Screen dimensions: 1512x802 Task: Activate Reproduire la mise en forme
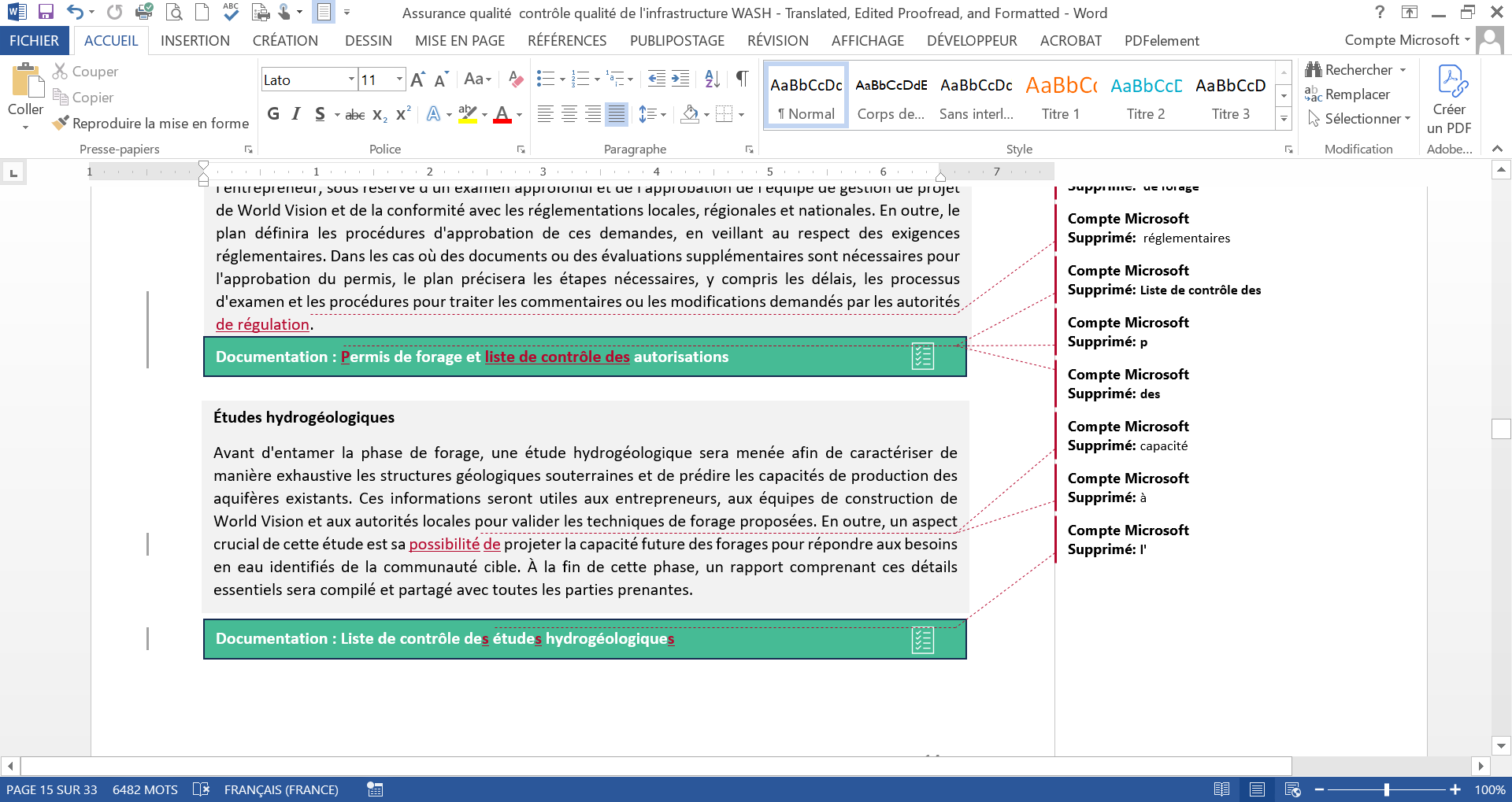150,124
